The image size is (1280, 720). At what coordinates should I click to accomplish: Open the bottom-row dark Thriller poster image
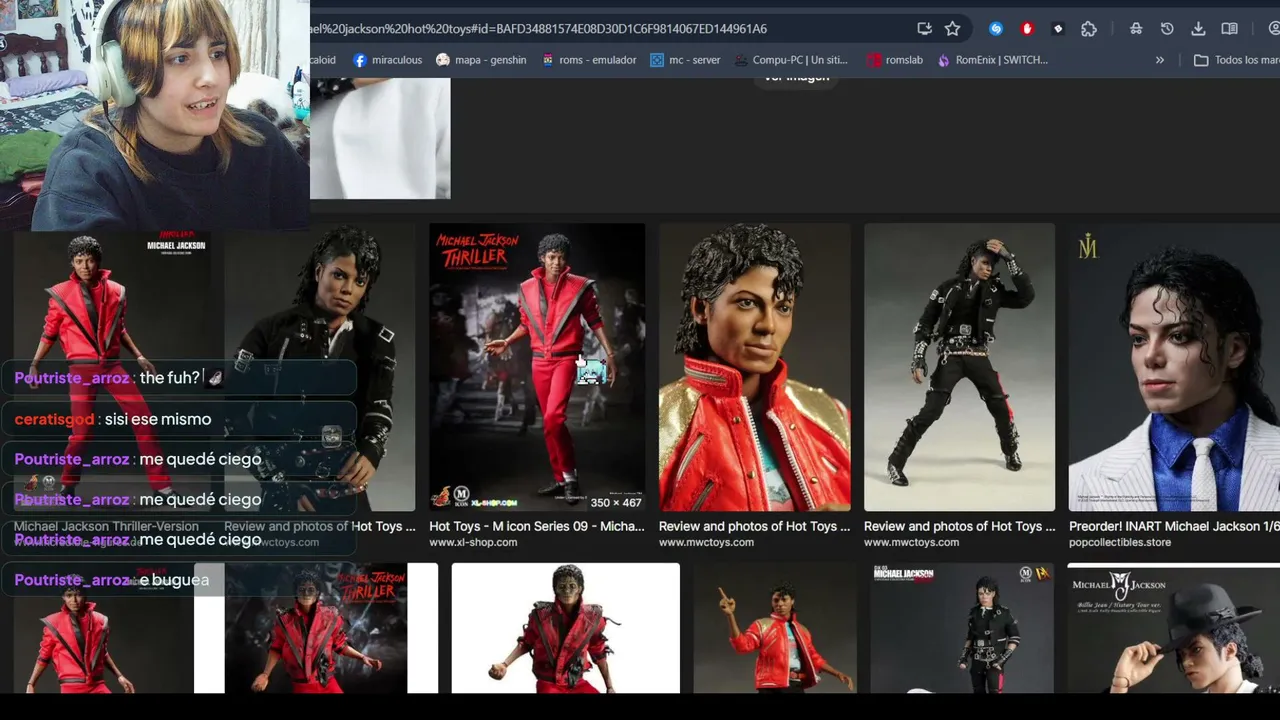click(316, 628)
